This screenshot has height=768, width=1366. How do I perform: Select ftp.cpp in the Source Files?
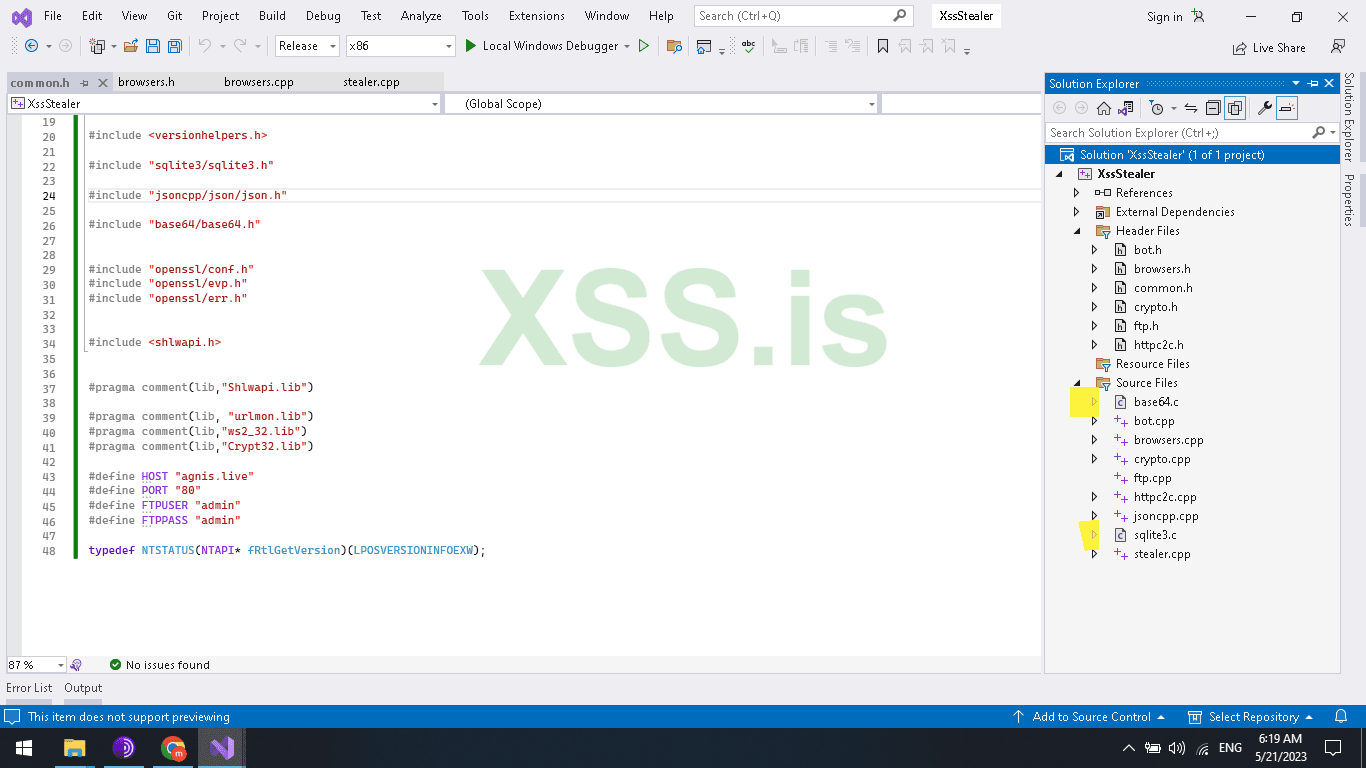click(x=1152, y=478)
